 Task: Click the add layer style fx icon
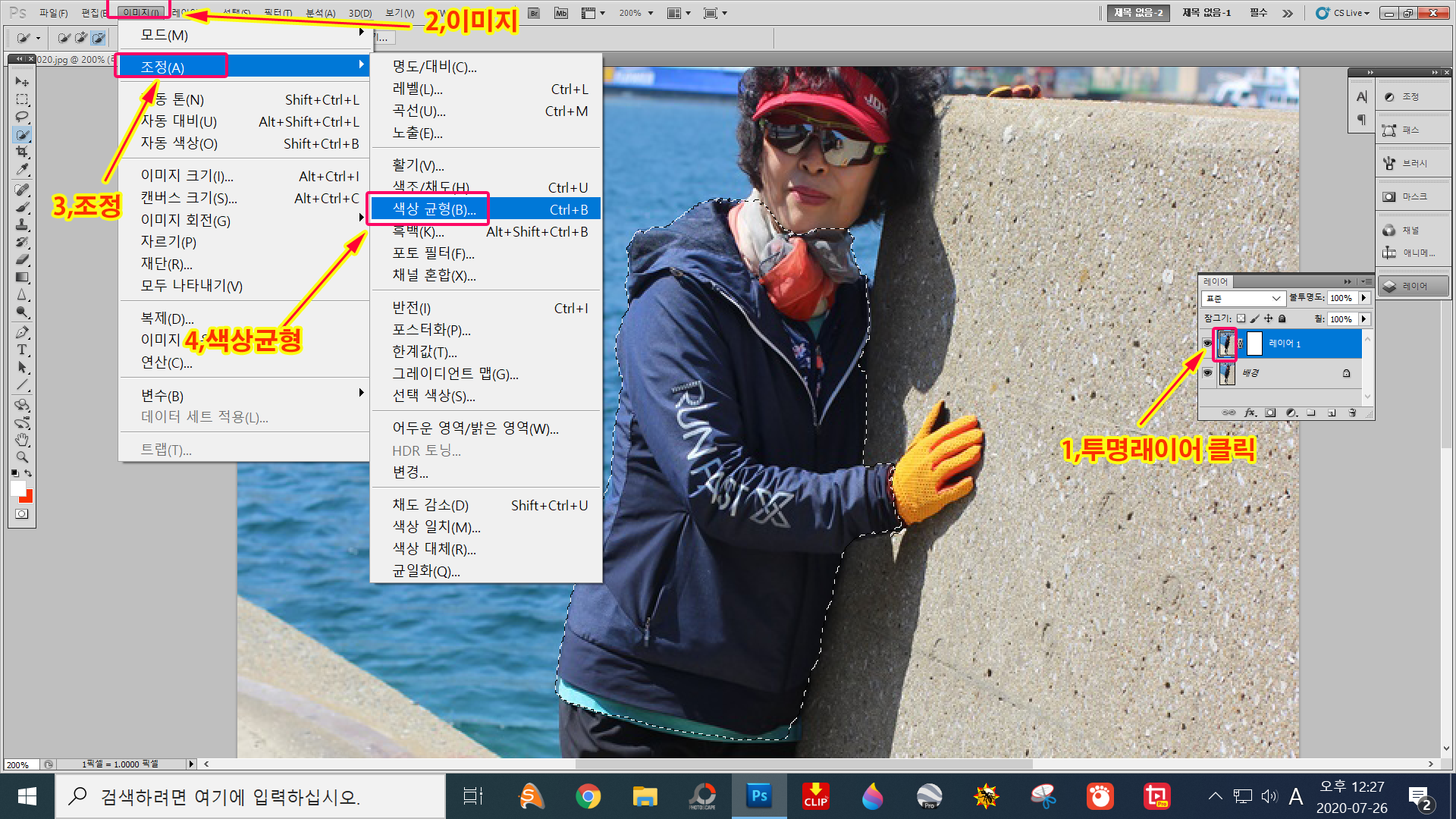(x=1250, y=413)
